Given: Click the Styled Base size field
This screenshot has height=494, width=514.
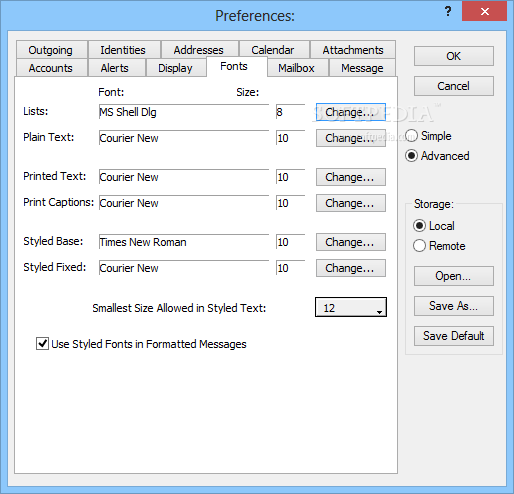Looking at the screenshot, I should click(x=290, y=242).
